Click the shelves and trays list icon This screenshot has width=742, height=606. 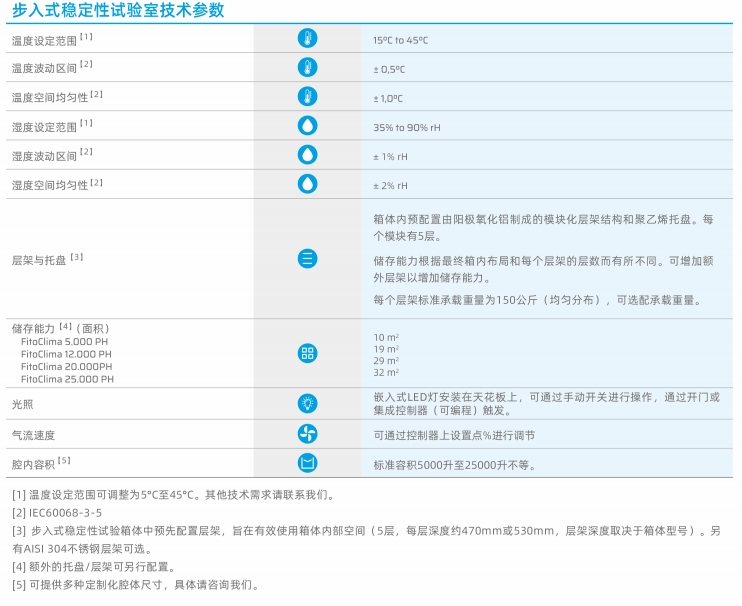click(x=307, y=258)
